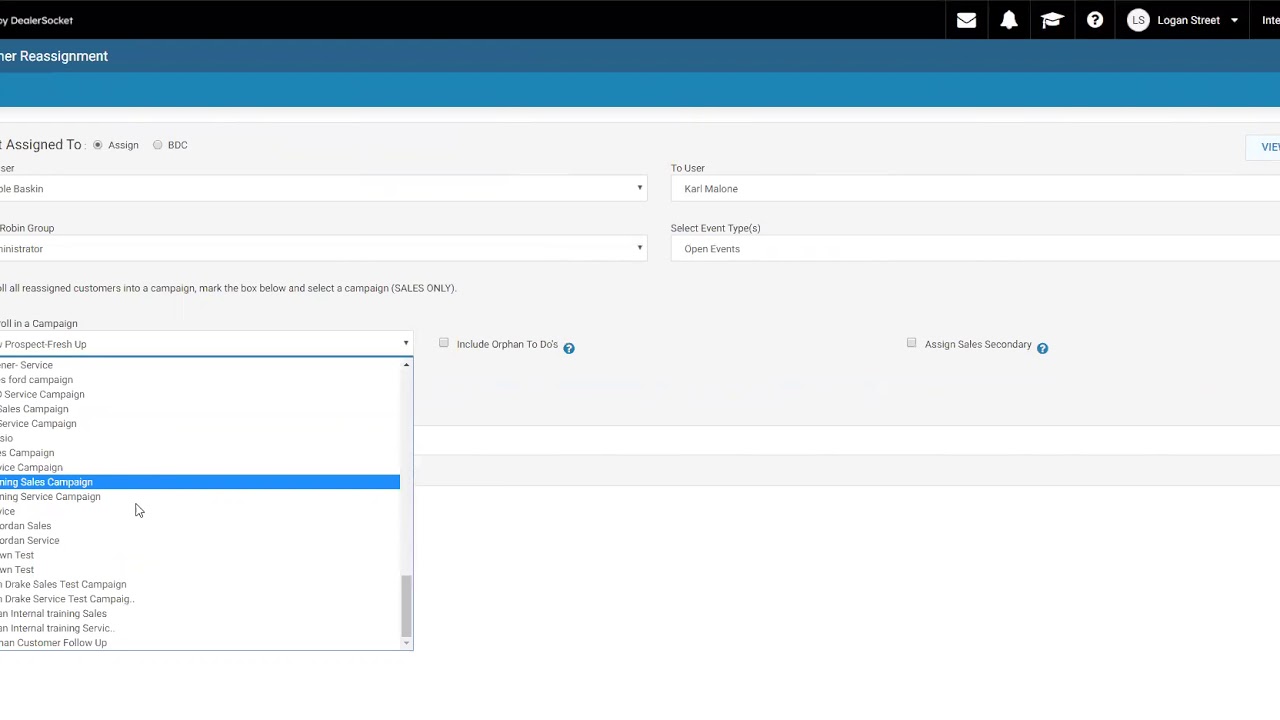Open the help question mark icon in top bar
Image resolution: width=1280 pixels, height=720 pixels.
coord(1095,20)
